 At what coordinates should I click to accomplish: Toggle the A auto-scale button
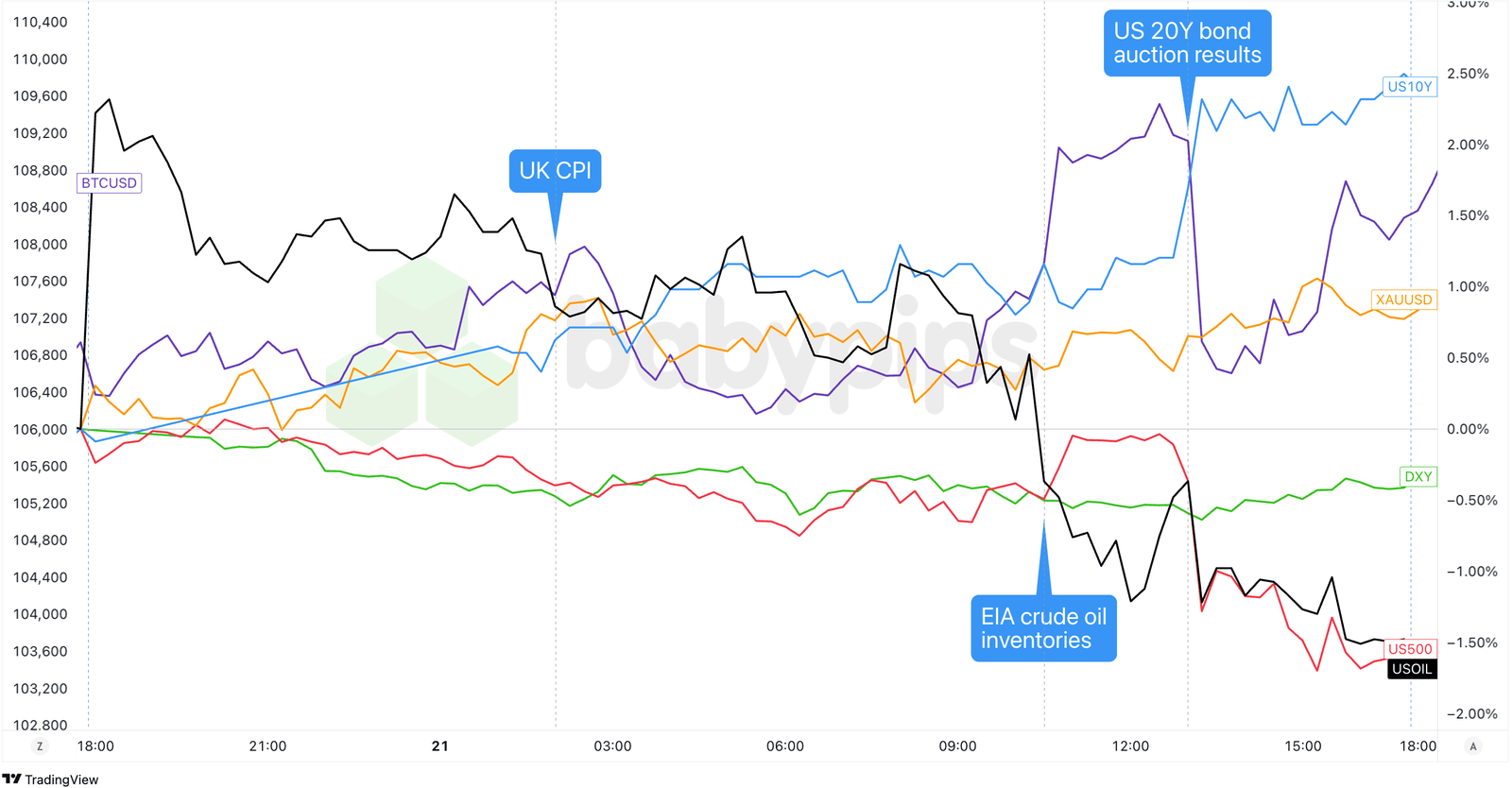[x=1472, y=746]
